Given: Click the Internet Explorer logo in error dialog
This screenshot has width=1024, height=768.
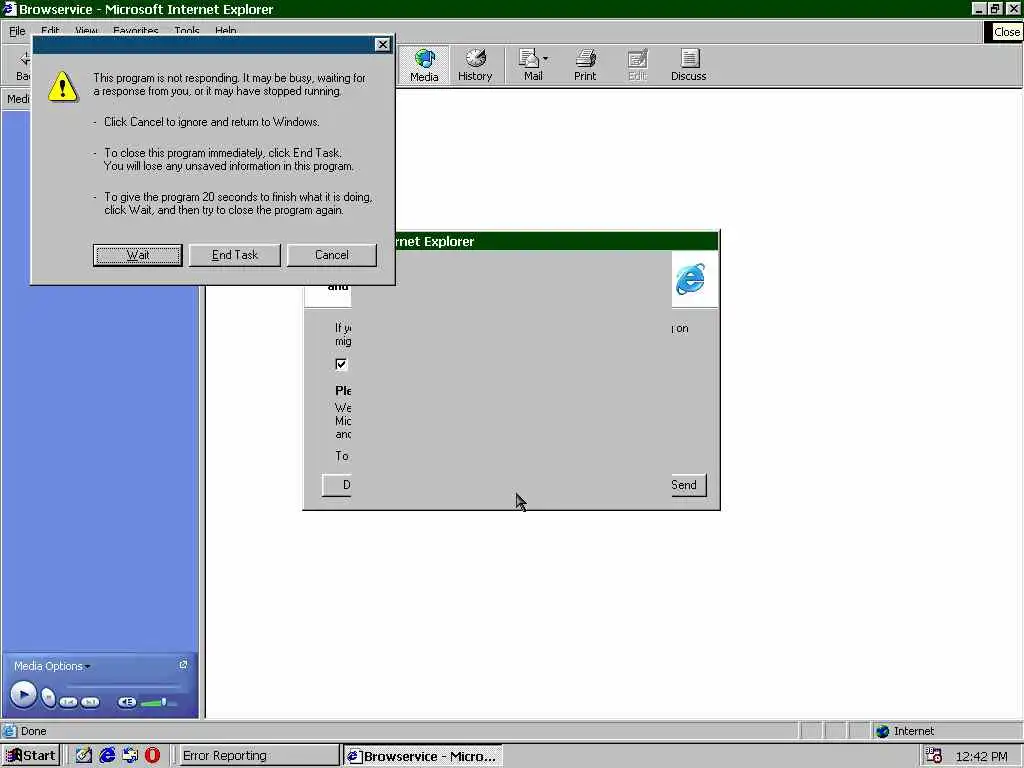Looking at the screenshot, I should 690,279.
